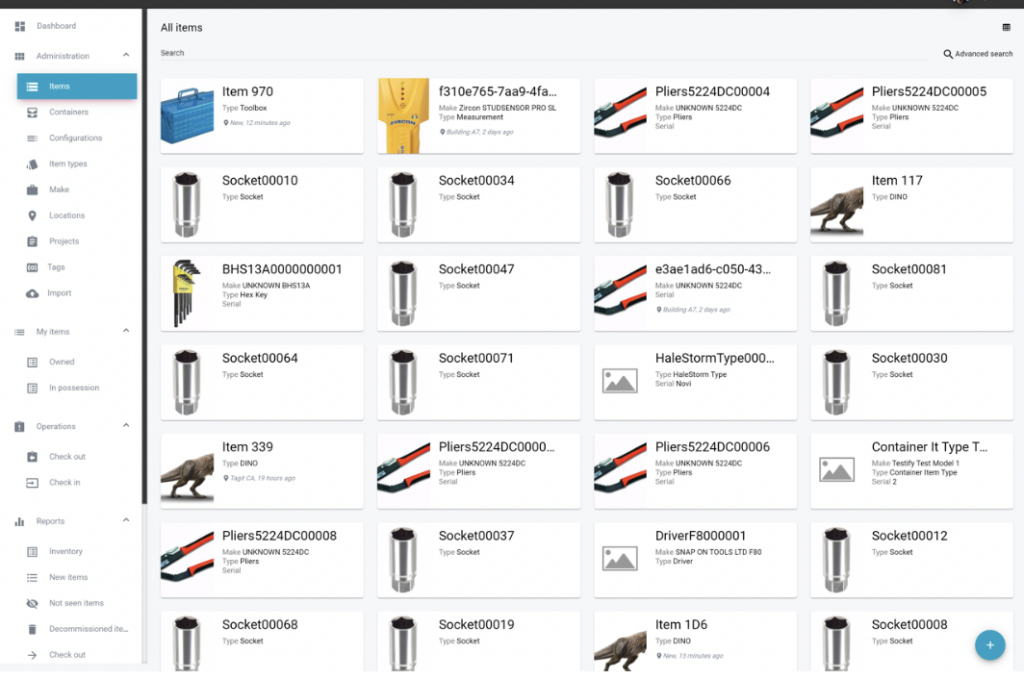Screen dimensions: 1024x679
Task: Toggle the list view icon at top right
Action: tap(1006, 27)
